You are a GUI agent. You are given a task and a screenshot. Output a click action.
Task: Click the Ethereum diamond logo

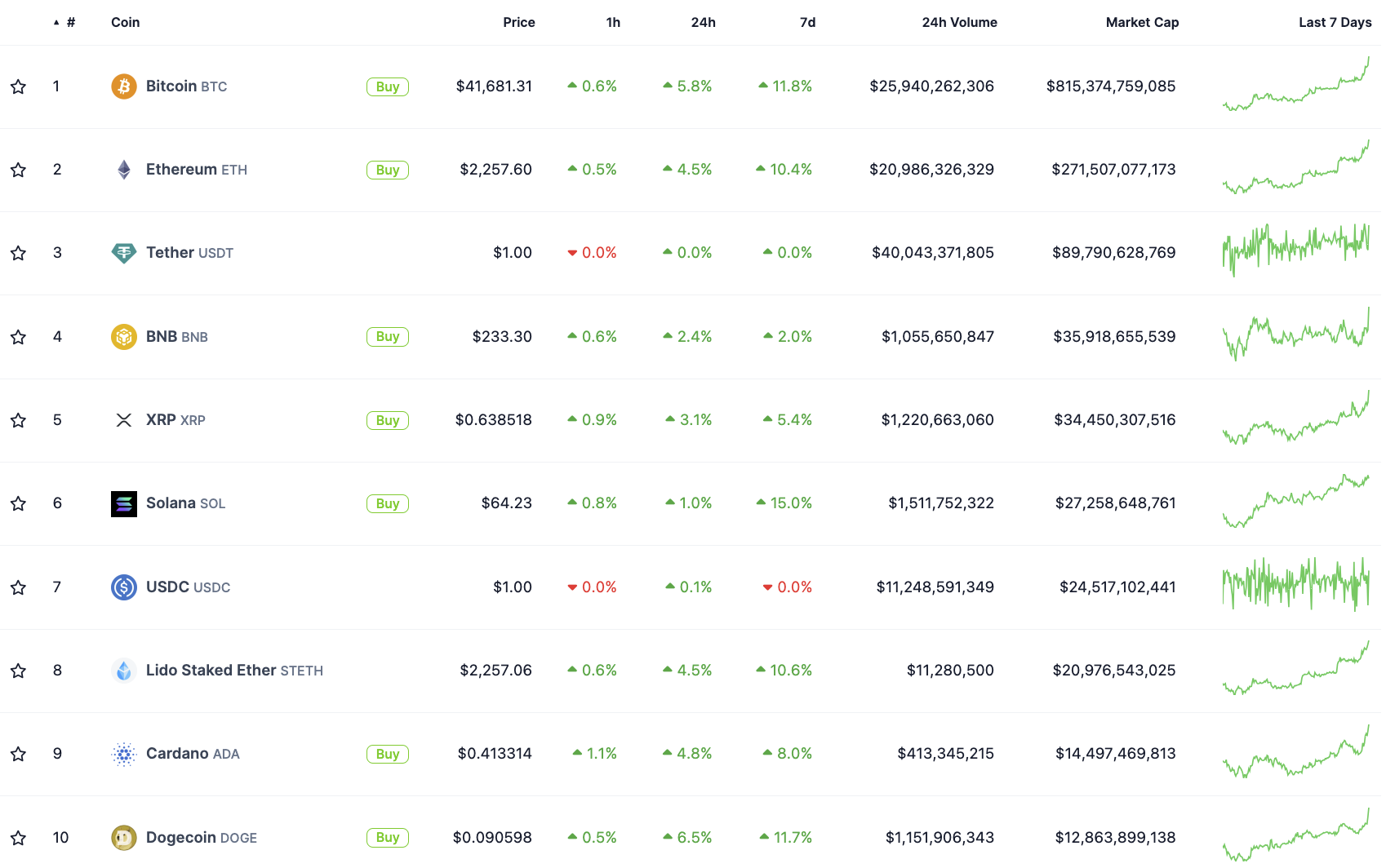coord(124,170)
